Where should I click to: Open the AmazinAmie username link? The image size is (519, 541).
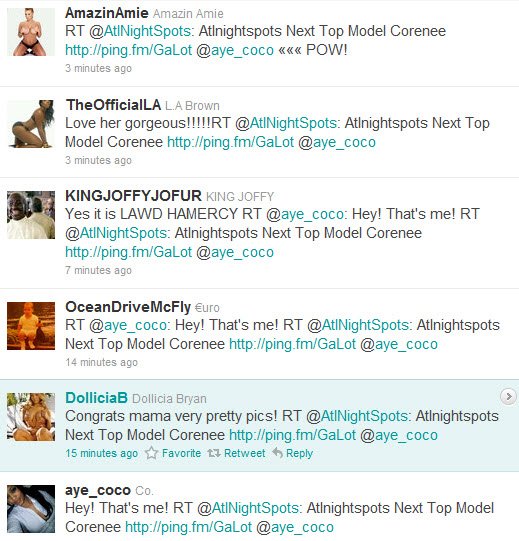(107, 13)
